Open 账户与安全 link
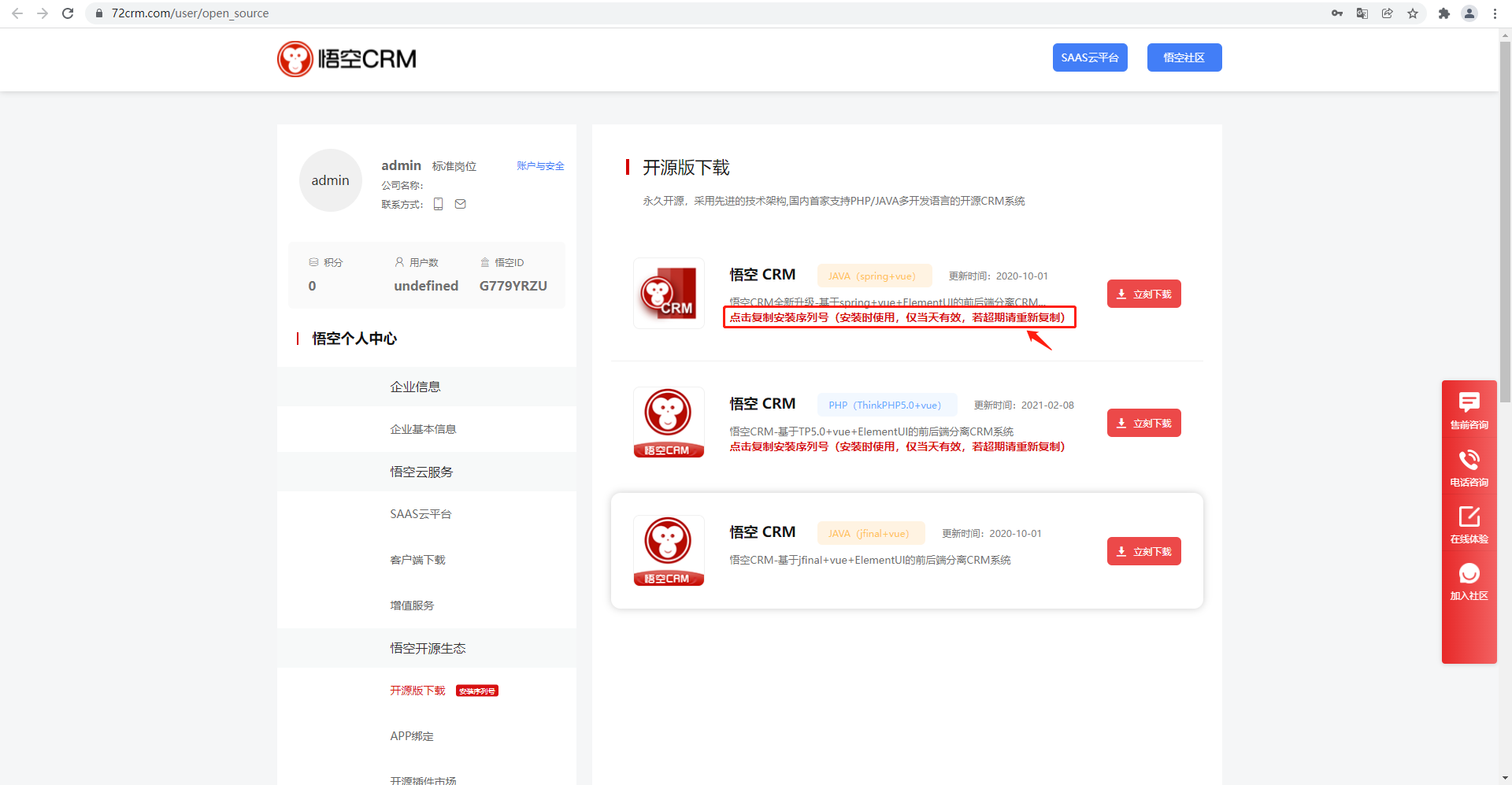 (540, 166)
